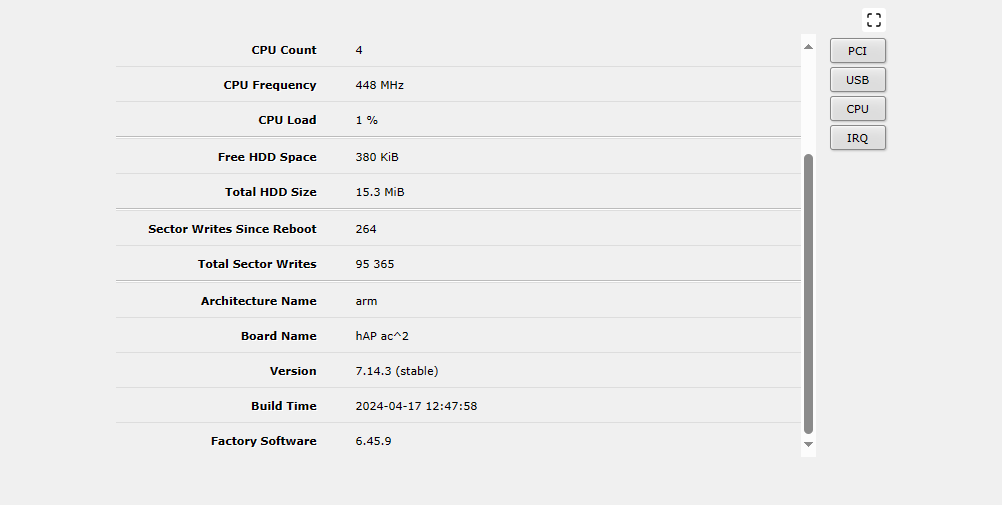Open the USB devices list
This screenshot has height=505, width=1002.
pos(857,80)
